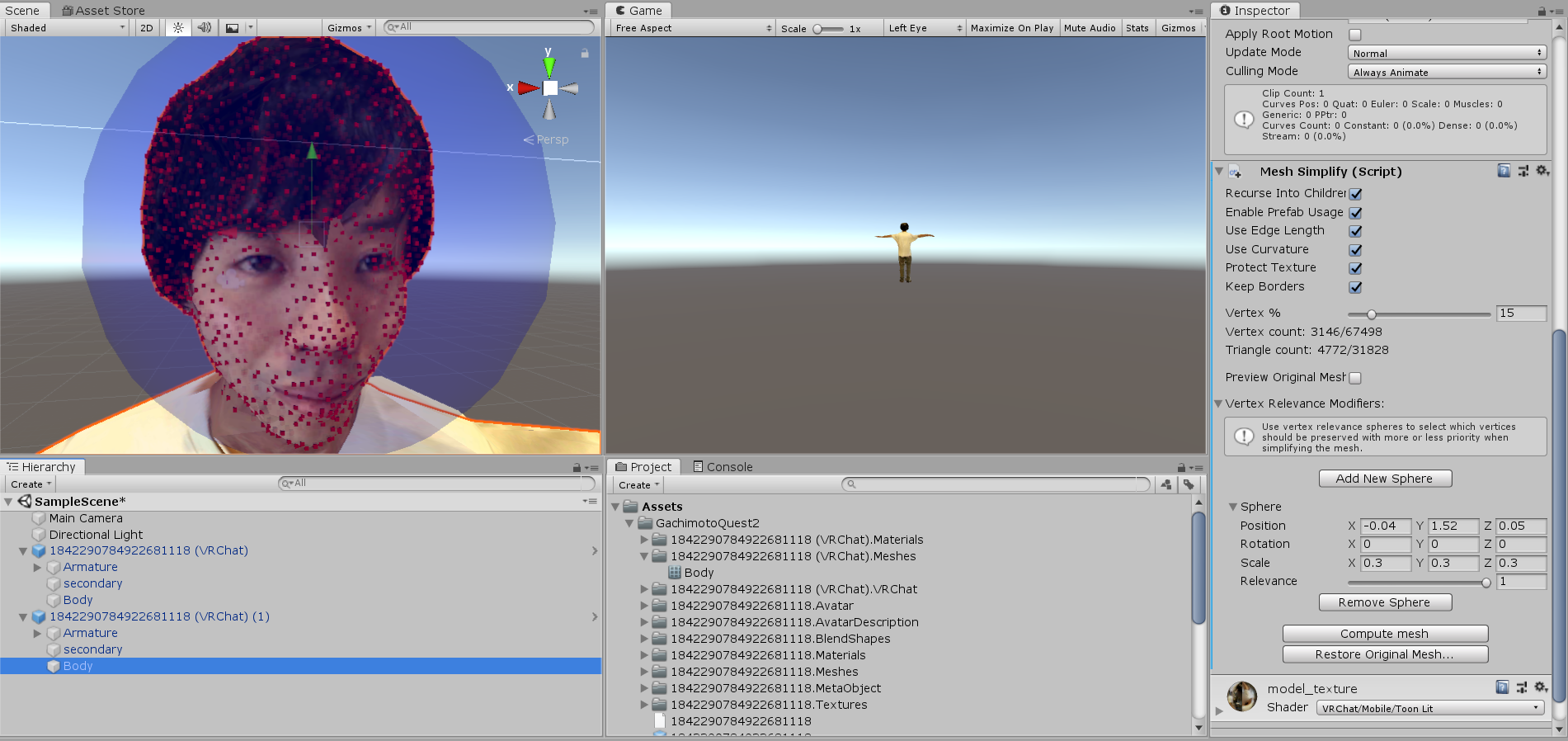The height and width of the screenshot is (741, 1568).
Task: Collapse Vertex Relevance Modifiers section
Action: (x=1219, y=404)
